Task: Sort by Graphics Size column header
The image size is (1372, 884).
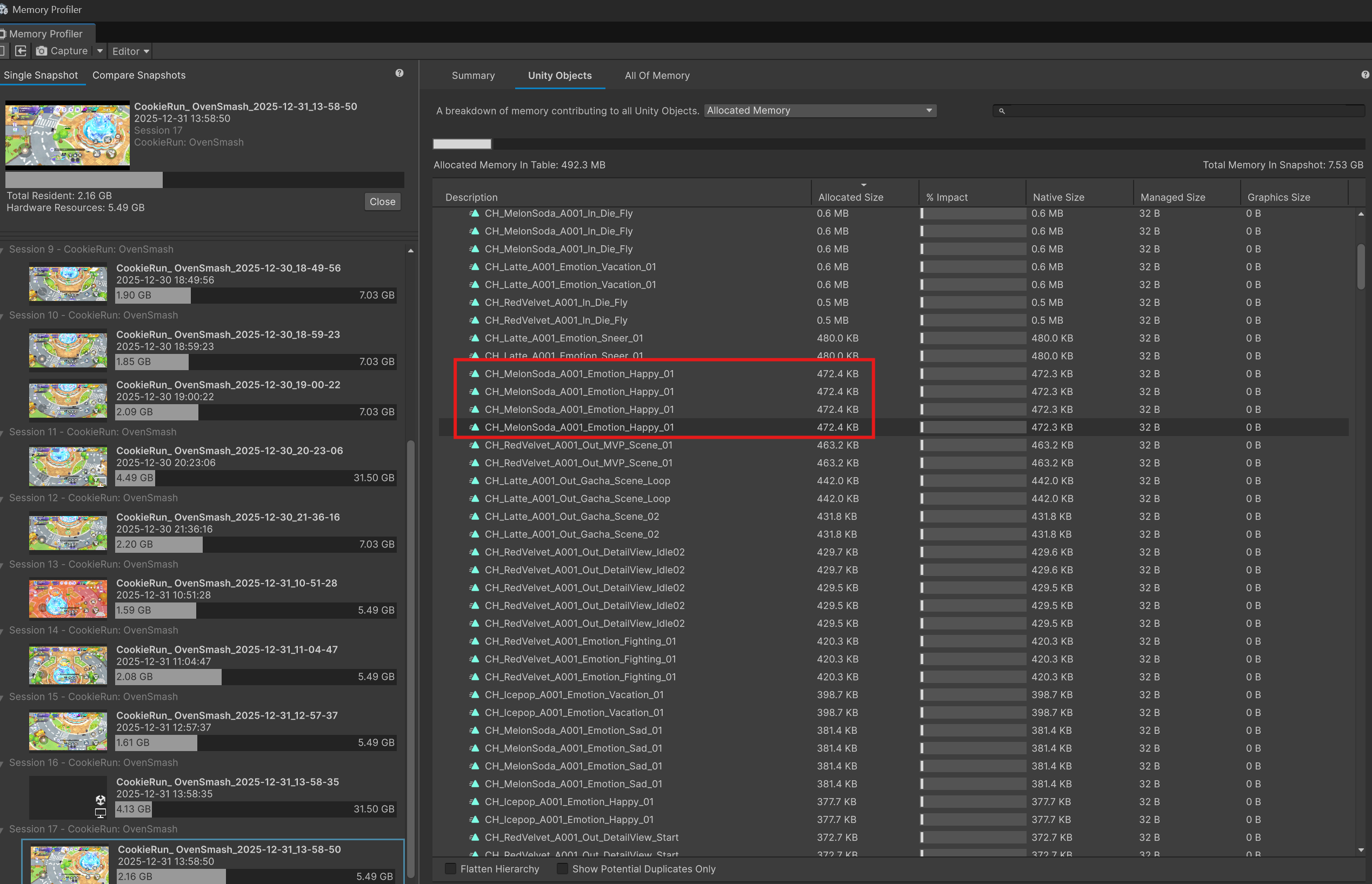Action: click(x=1295, y=197)
